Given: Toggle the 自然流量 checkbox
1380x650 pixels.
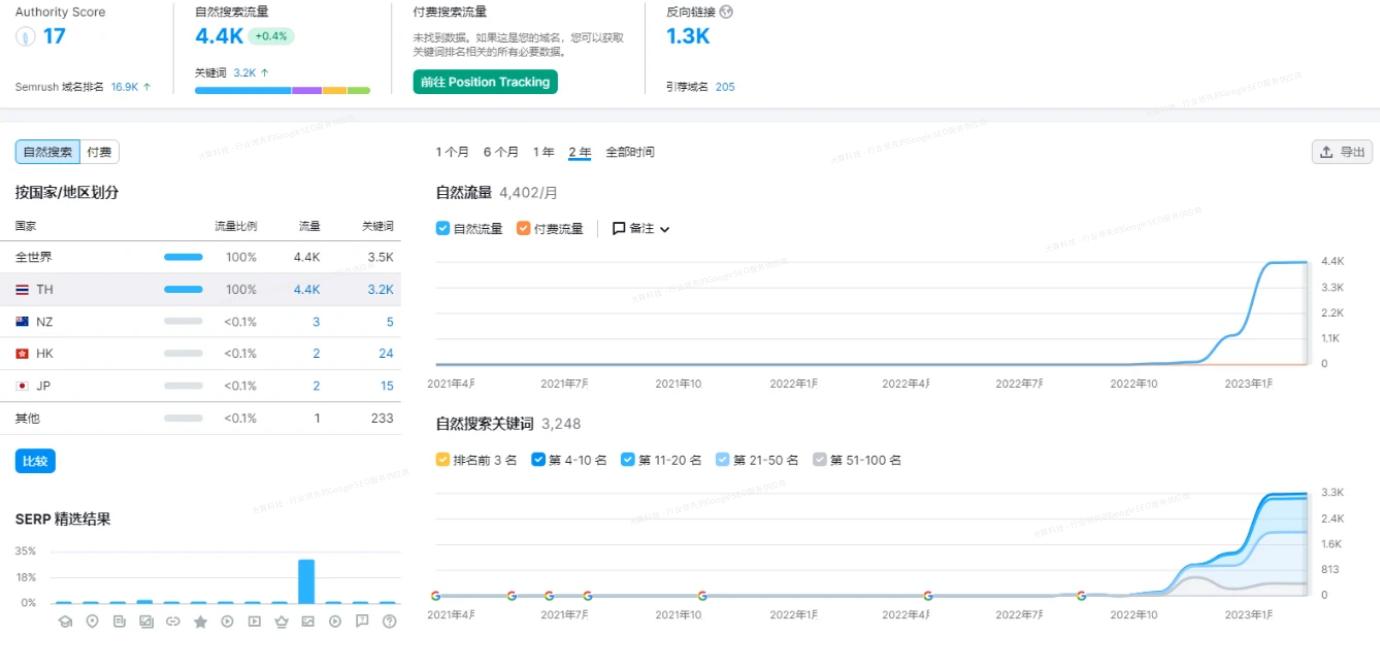Looking at the screenshot, I should pos(441,228).
